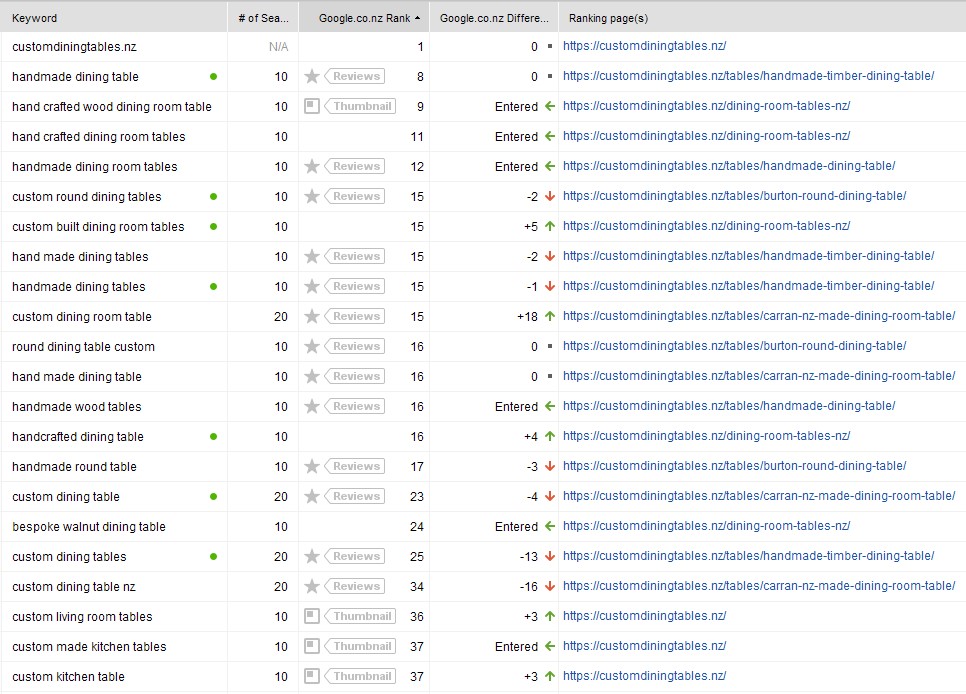This screenshot has width=966, height=694.
Task: Click the Google.co.nz Difference column header
Action: coord(494,18)
